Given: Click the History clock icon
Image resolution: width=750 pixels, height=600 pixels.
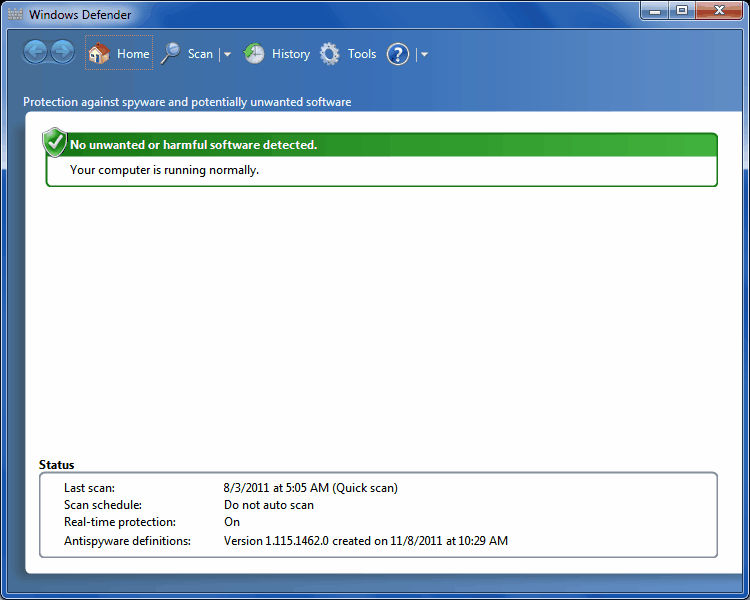Looking at the screenshot, I should (254, 53).
